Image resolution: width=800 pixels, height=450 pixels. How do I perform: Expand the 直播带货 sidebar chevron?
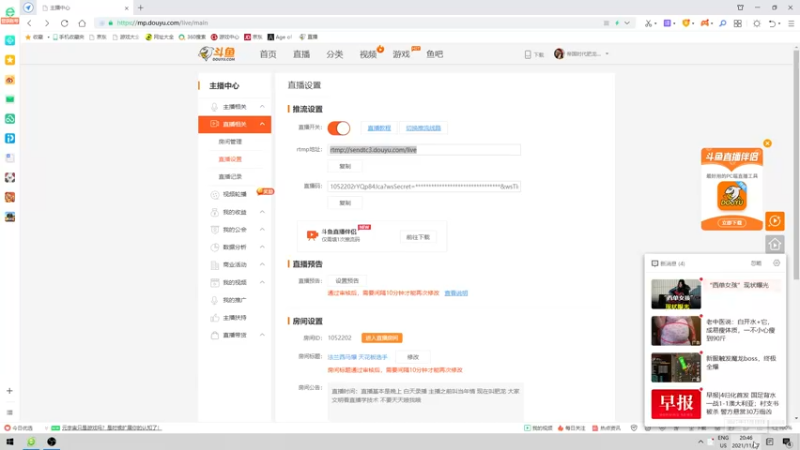click(262, 335)
